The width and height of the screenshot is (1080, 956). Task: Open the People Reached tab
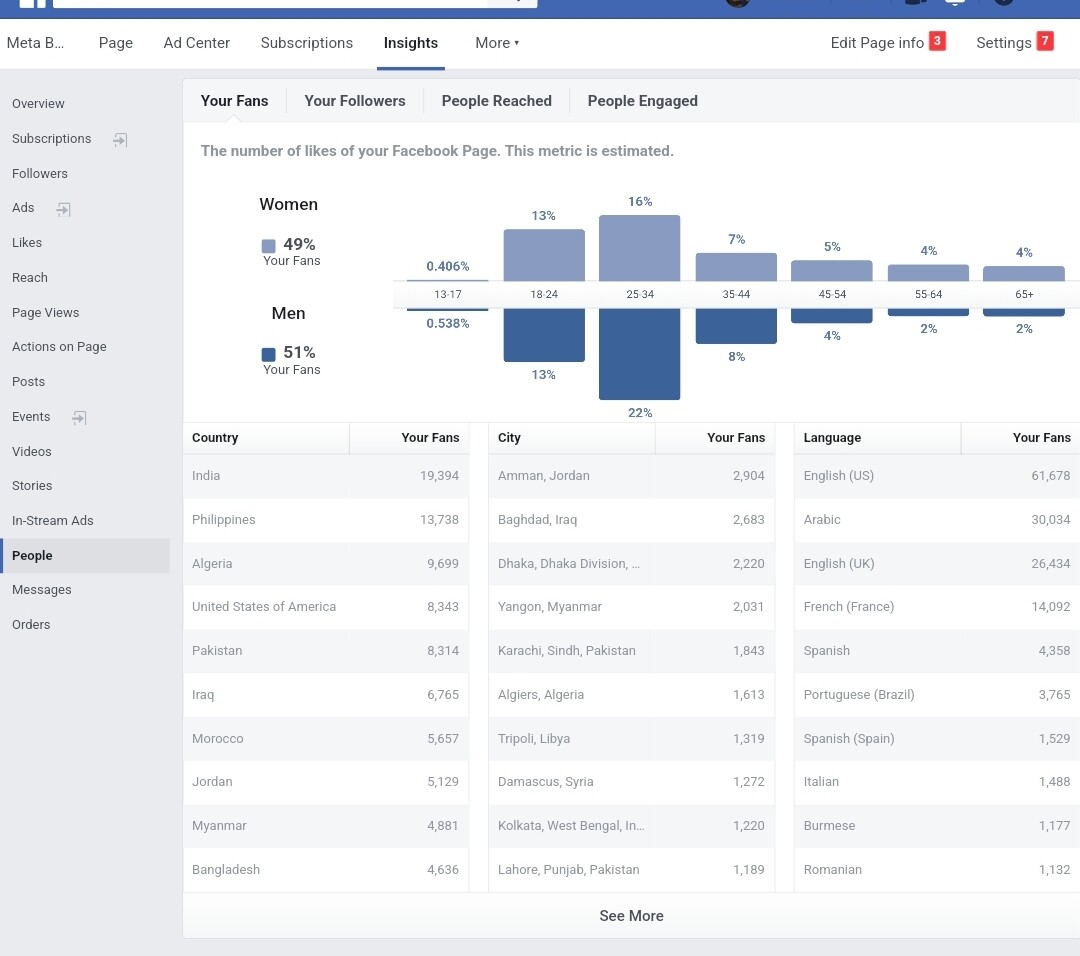point(497,101)
